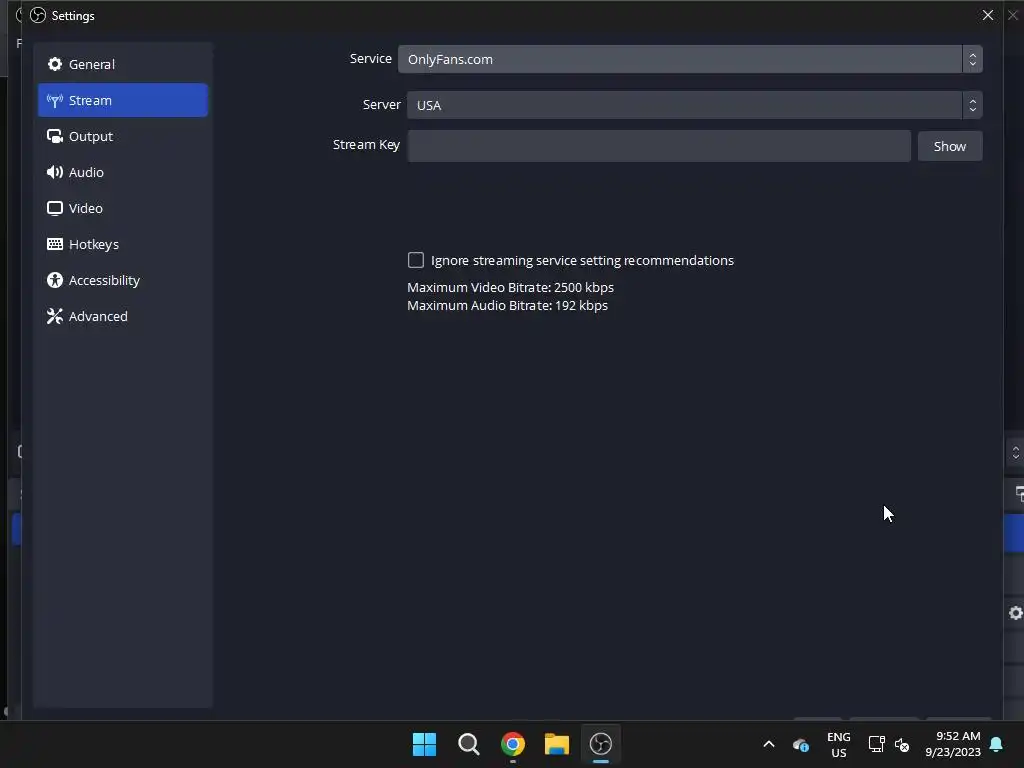Screen dimensions: 1024x768
Task: Click the Server label
Action: (381, 104)
